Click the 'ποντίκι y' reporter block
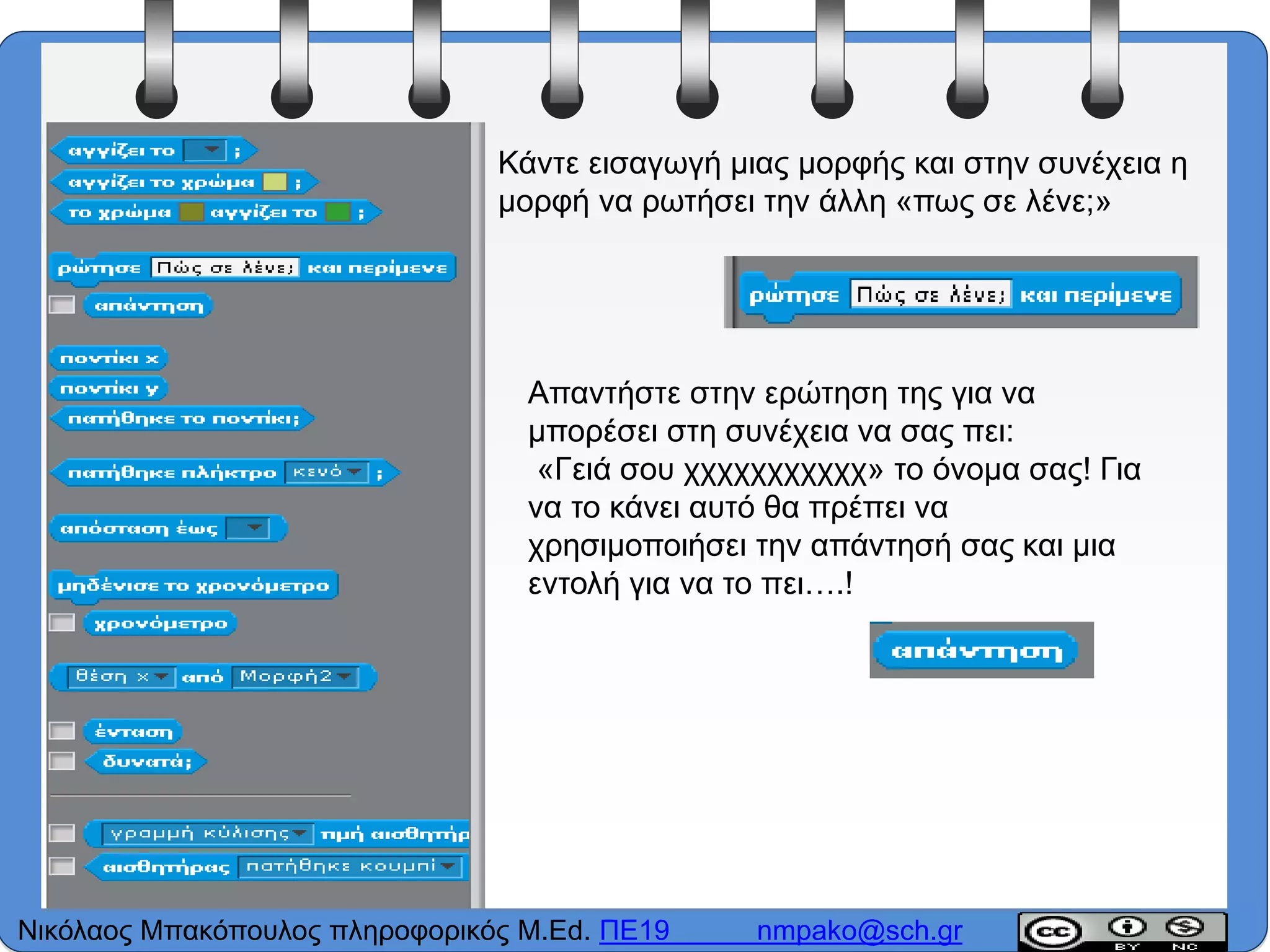1270x952 pixels. pos(108,389)
